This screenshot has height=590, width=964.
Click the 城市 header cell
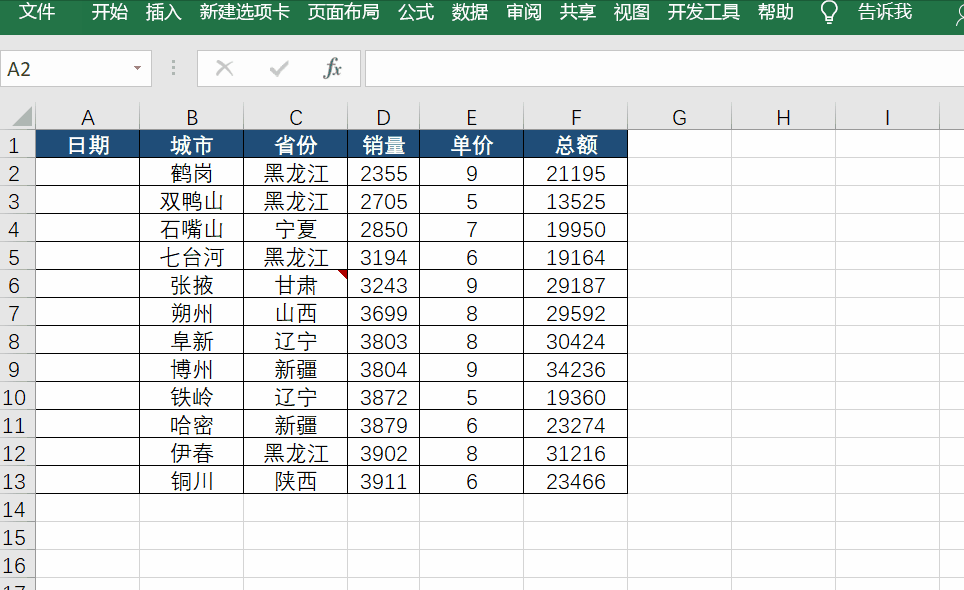(x=192, y=145)
